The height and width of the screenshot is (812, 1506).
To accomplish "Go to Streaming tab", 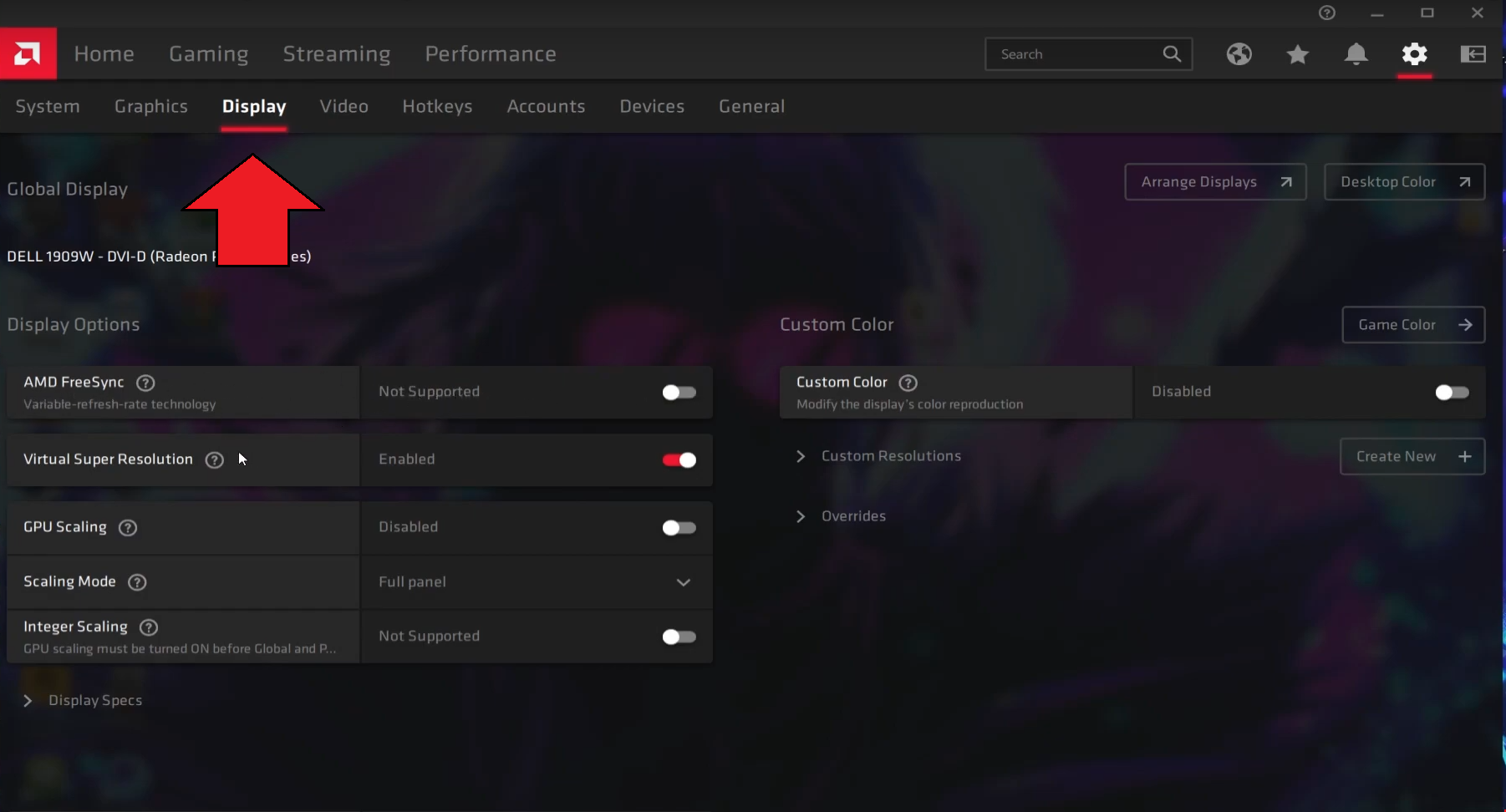I will pos(337,54).
